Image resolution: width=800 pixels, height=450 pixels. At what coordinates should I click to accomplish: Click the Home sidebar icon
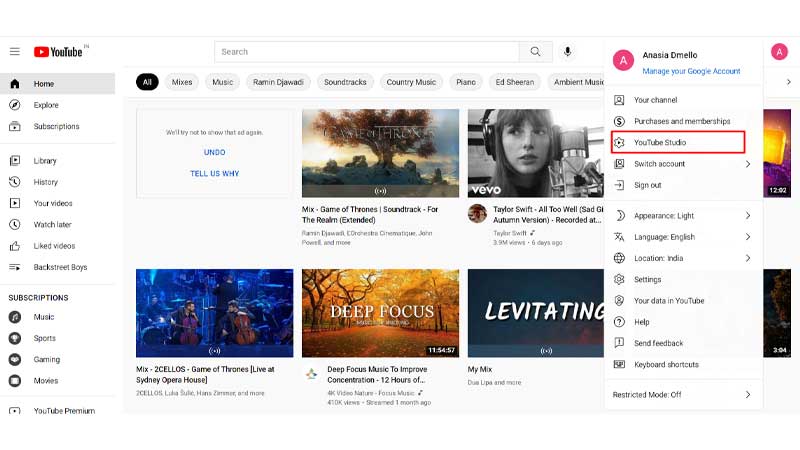(15, 84)
